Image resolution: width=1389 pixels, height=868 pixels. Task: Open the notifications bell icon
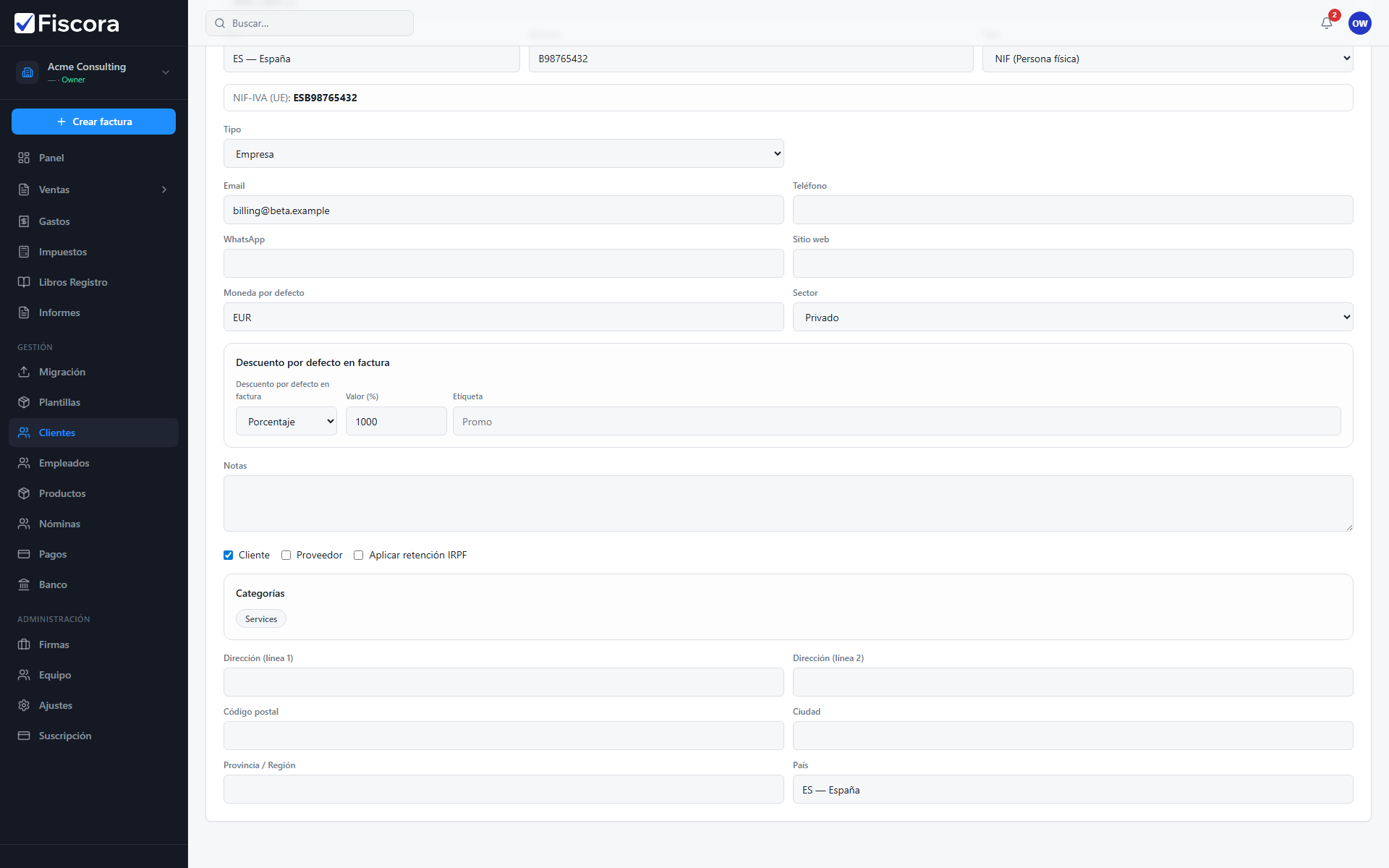click(1326, 23)
